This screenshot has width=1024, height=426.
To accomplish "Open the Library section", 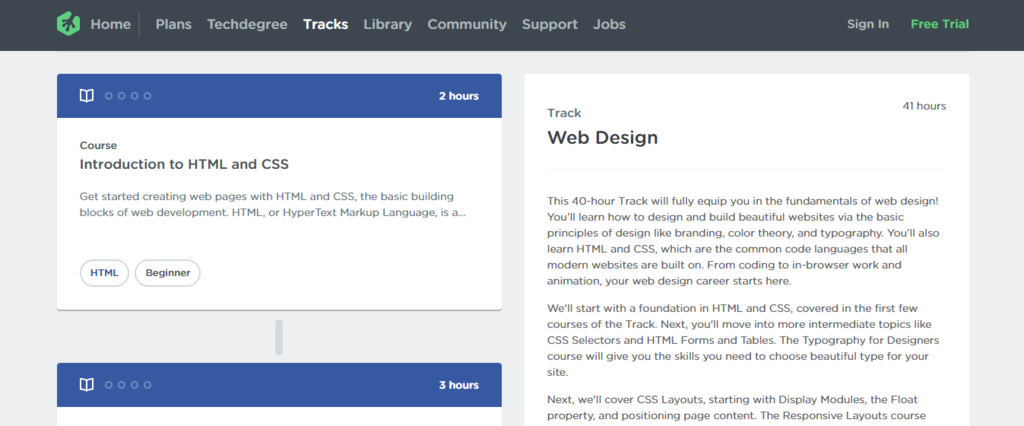I will 387,24.
